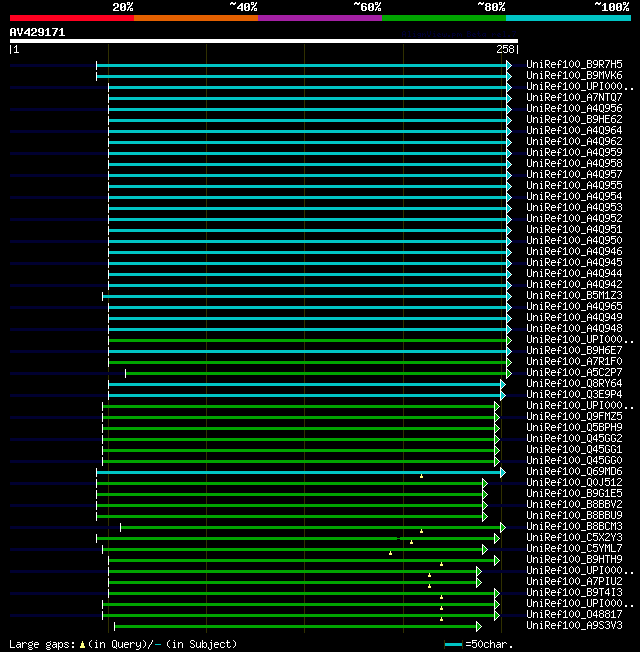
Task: Click the cyan ~100% identity color segment
Action: (568, 18)
